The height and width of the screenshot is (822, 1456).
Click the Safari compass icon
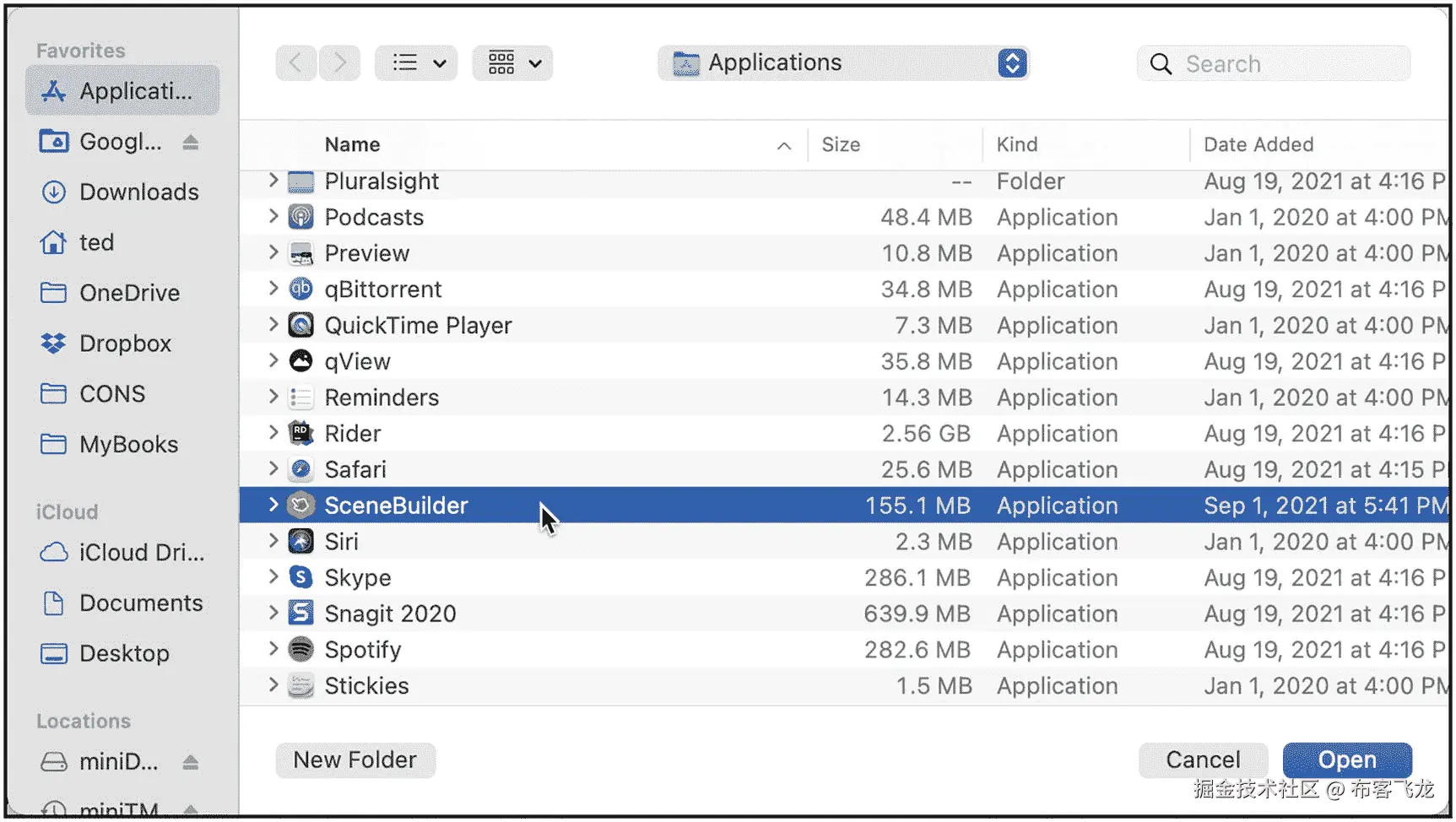[x=300, y=469]
